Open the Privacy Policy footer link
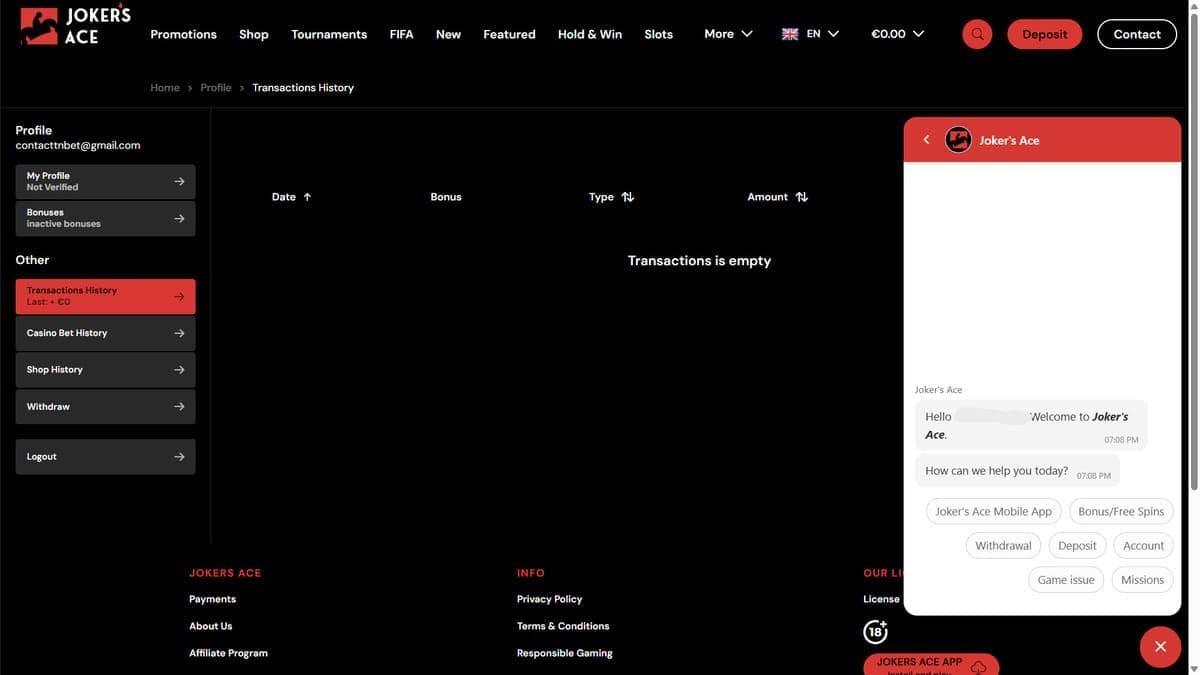The width and height of the screenshot is (1200, 675). [x=549, y=599]
